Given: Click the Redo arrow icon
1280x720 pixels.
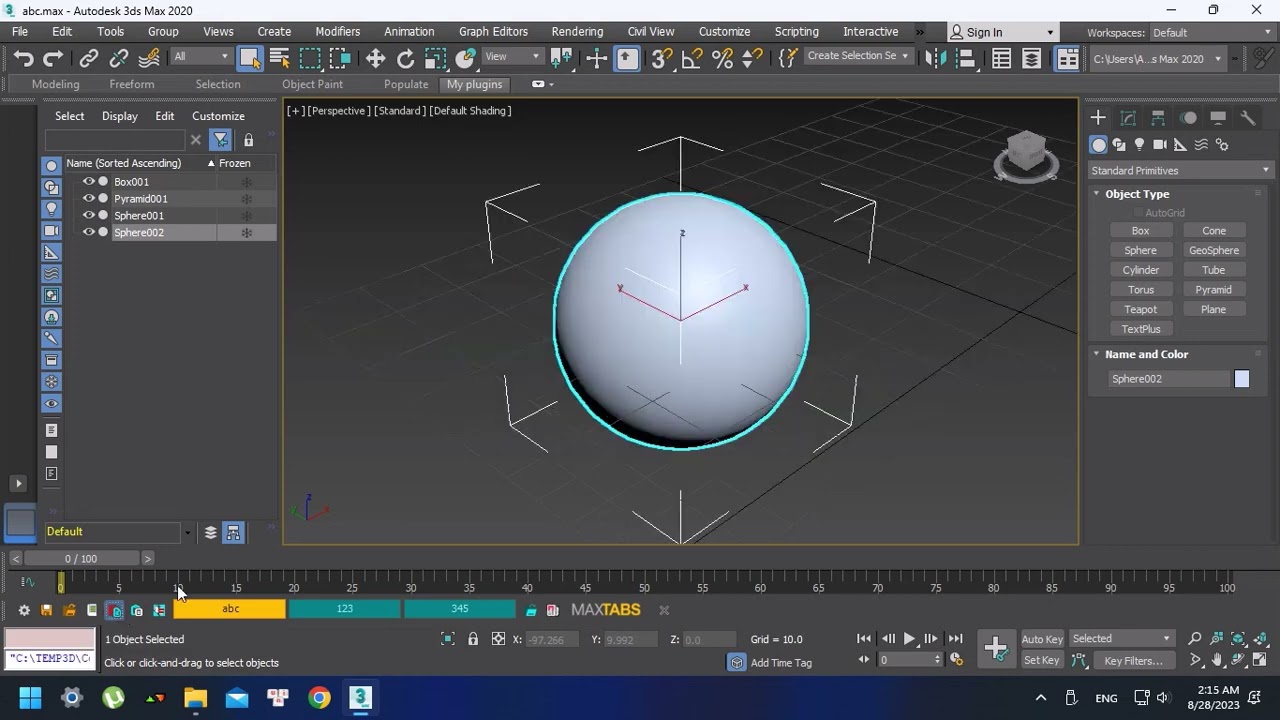Looking at the screenshot, I should click(x=54, y=59).
